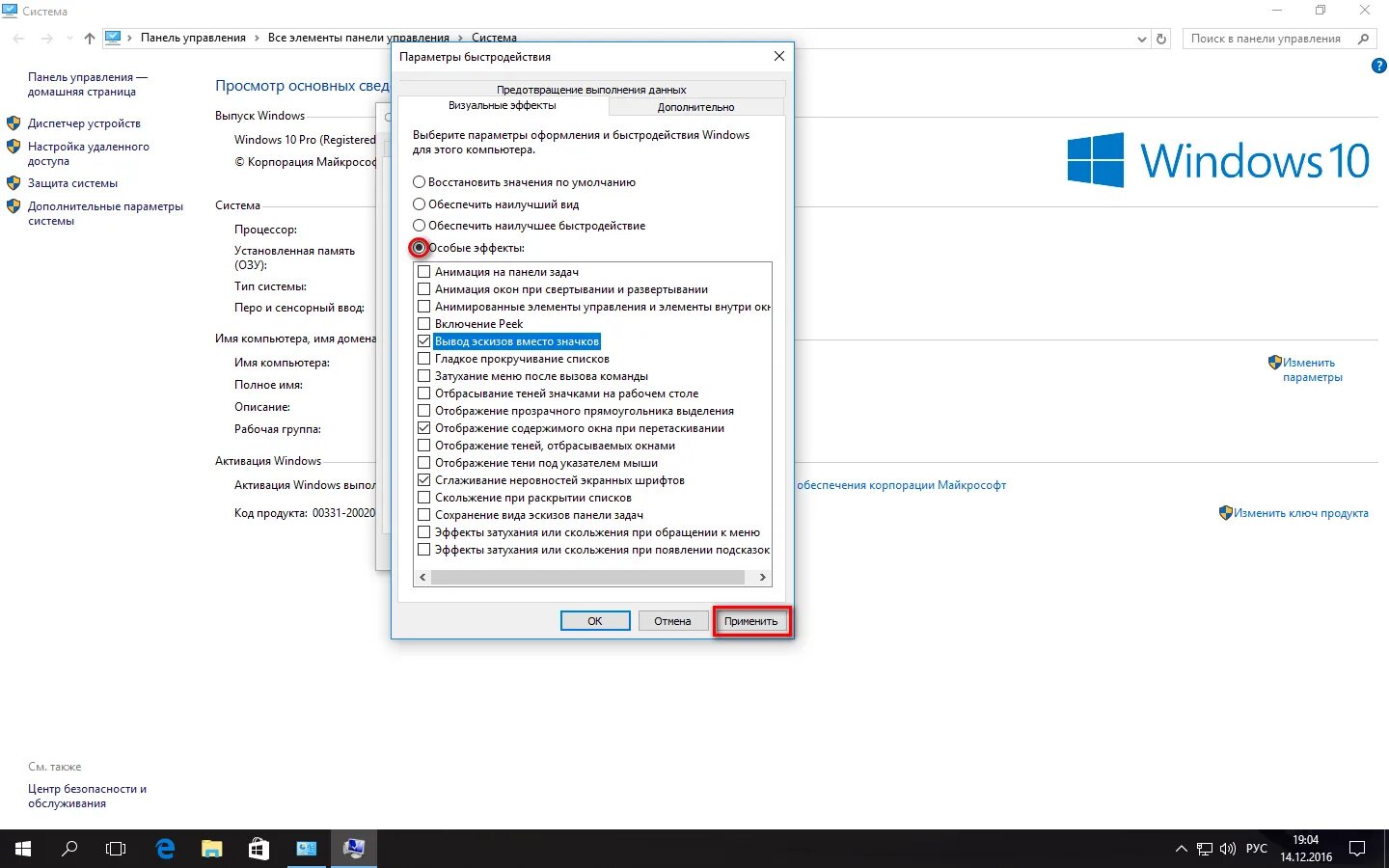Switch to Предотвращение выполнения данных tab
Image resolution: width=1389 pixels, height=868 pixels.
(591, 90)
